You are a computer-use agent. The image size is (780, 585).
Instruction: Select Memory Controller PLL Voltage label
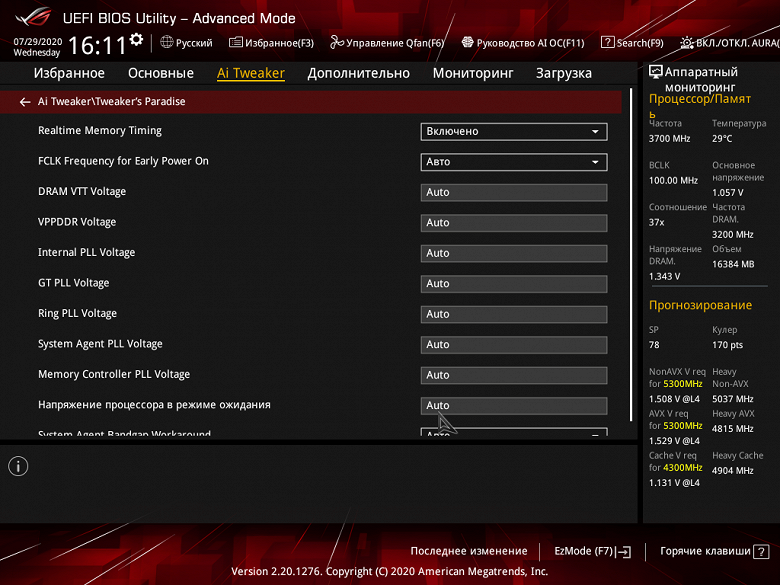click(x=114, y=374)
